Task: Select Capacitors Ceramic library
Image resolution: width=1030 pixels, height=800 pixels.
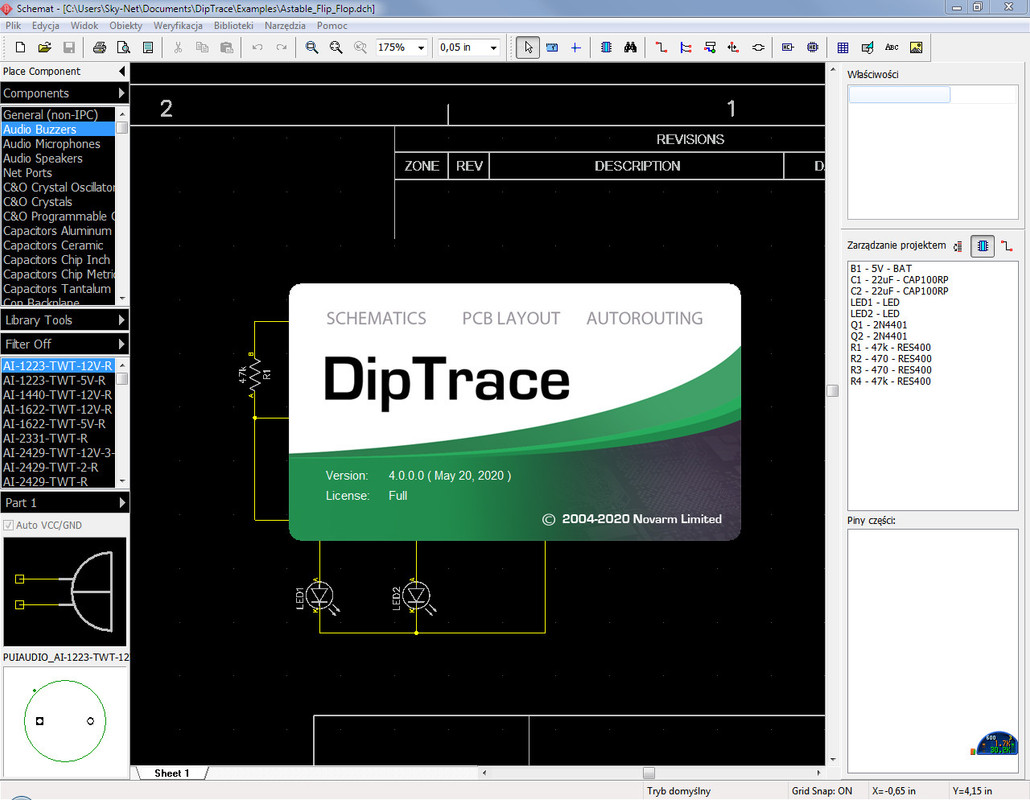Action: (x=58, y=245)
